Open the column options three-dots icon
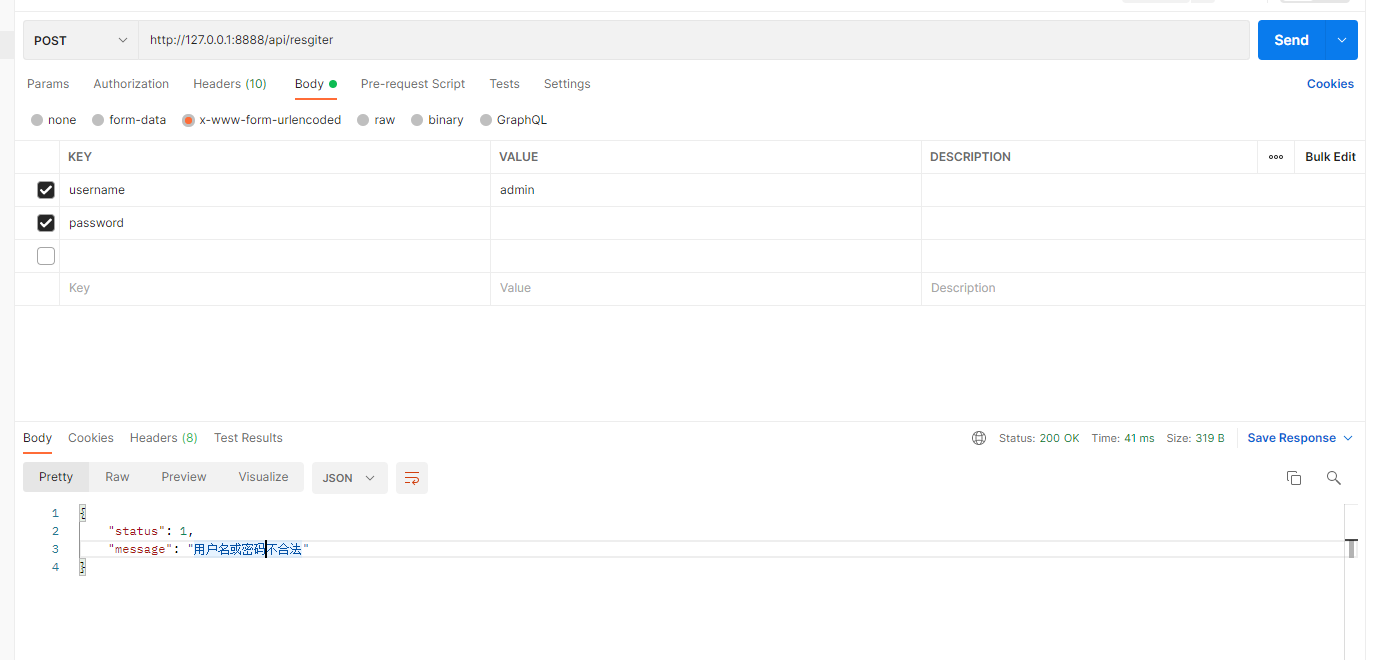The height and width of the screenshot is (660, 1381). 1276,157
